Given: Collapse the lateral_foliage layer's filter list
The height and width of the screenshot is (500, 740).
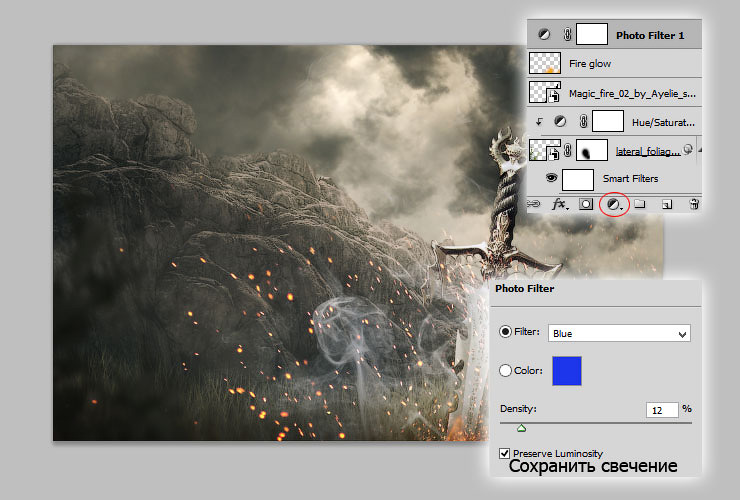Looking at the screenshot, I should [699, 150].
